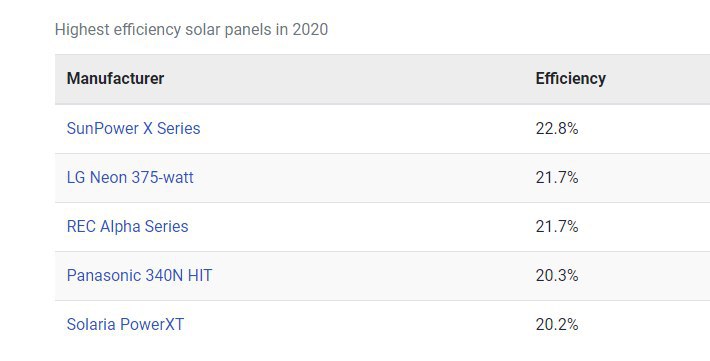Viewport: 710px width, 361px height.
Task: Click the 21.7% value in REC Alpha row
Action: coord(557,226)
